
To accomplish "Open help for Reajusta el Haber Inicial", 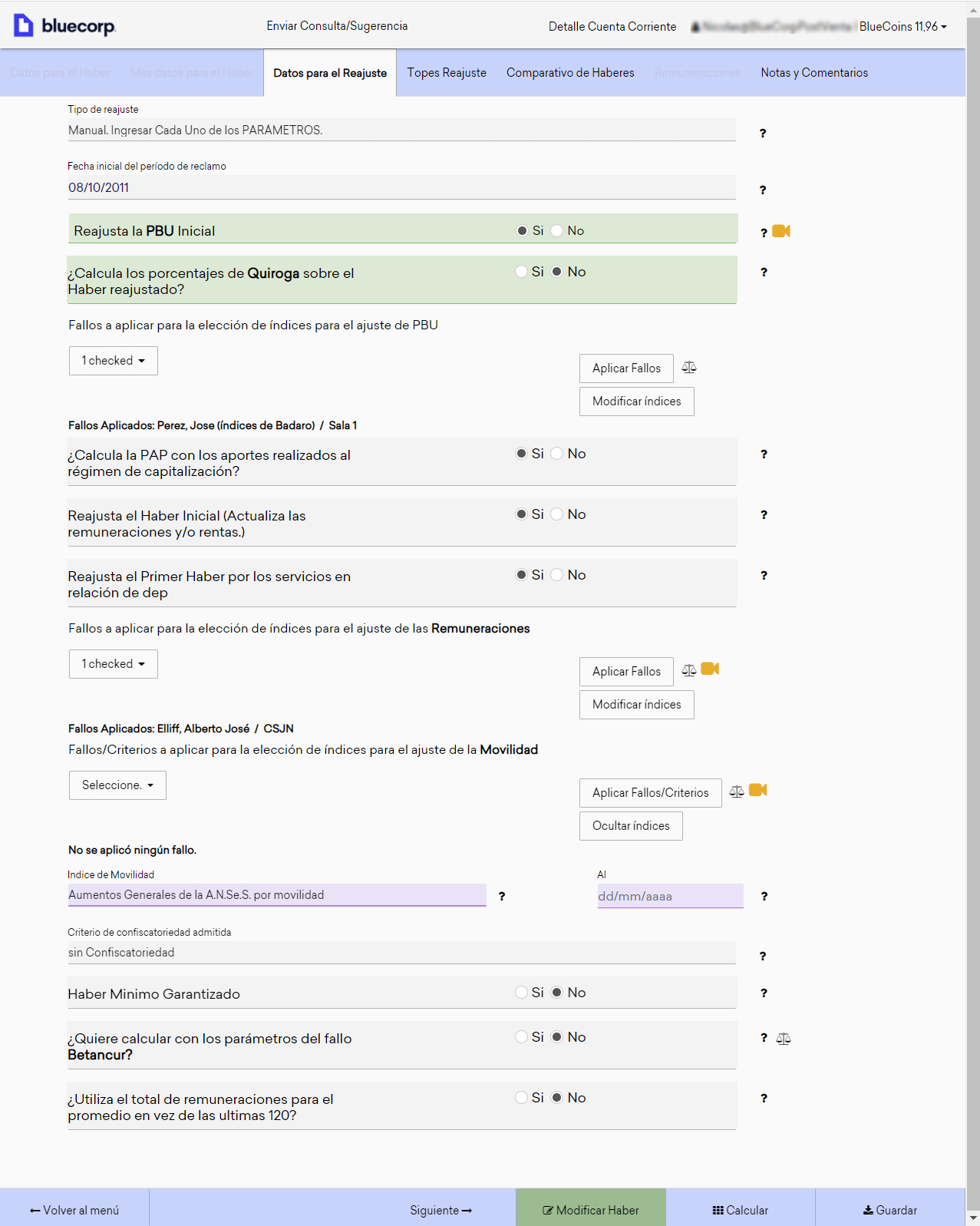I will point(763,514).
